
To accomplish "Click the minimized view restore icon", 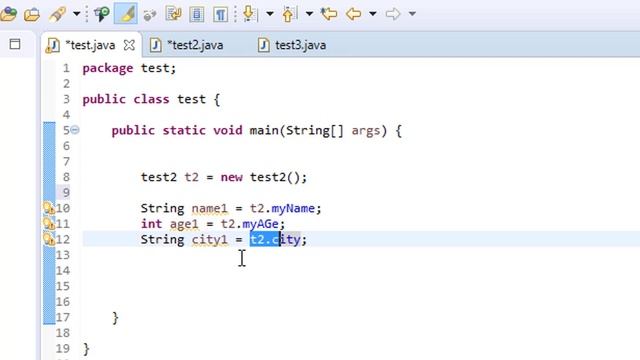I will [x=15, y=44].
